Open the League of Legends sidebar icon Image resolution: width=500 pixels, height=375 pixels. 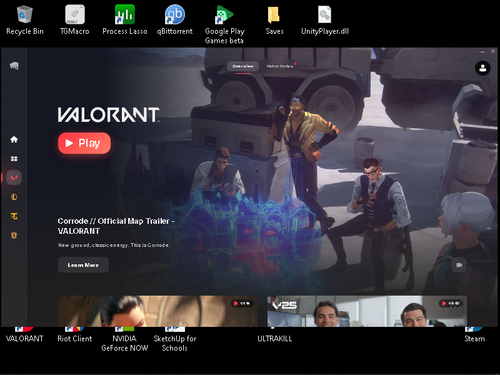pyautogui.click(x=14, y=197)
